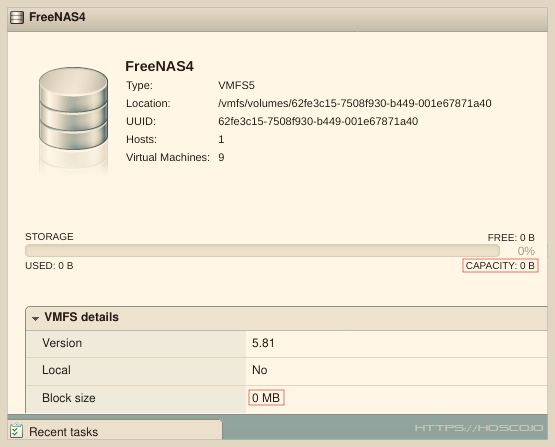Click the Location path /vmfs/volumes value
Image resolution: width=555 pixels, height=447 pixels.
(x=355, y=103)
